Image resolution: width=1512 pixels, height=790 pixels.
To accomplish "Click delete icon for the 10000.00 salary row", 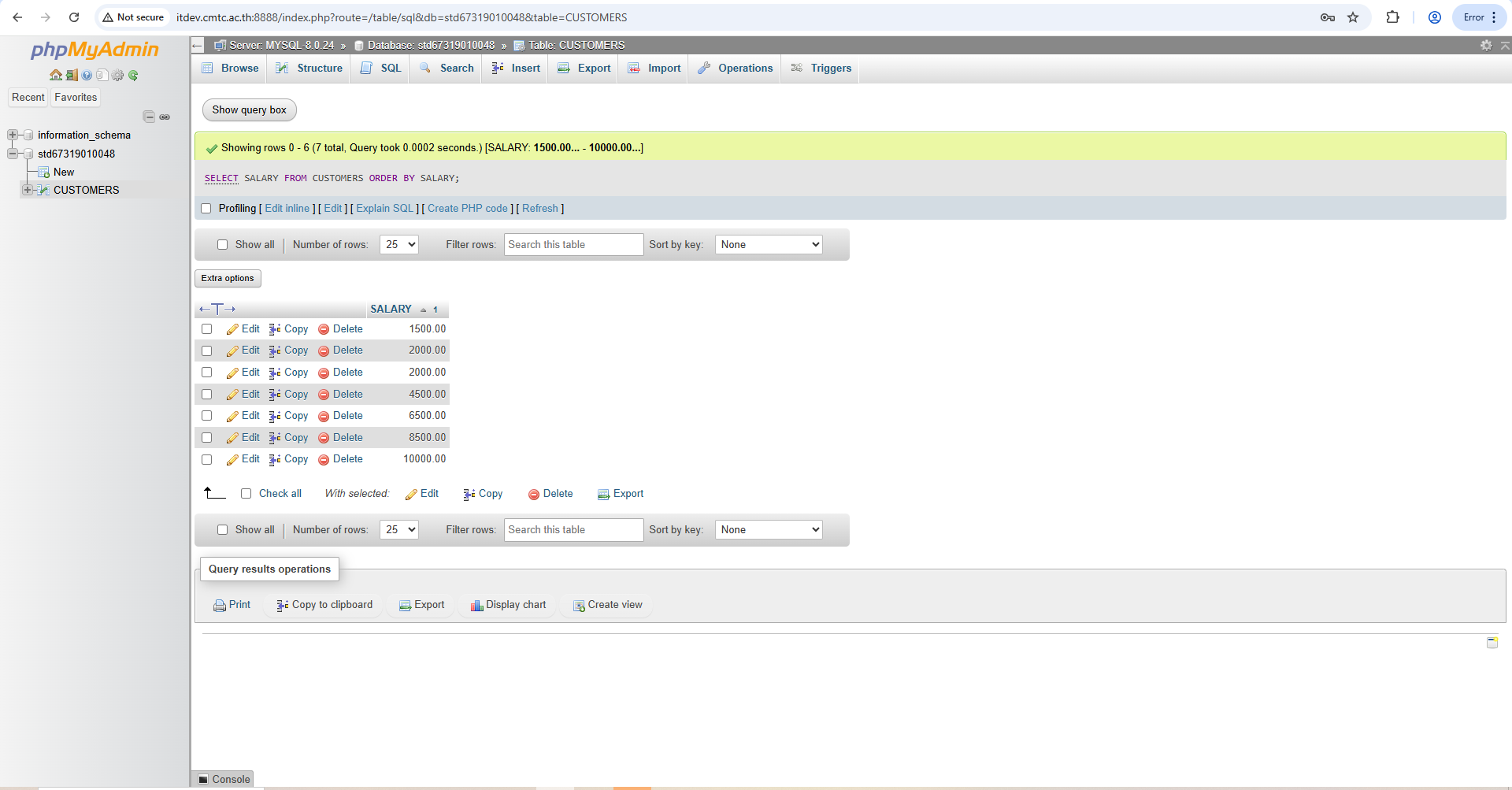I will [324, 460].
